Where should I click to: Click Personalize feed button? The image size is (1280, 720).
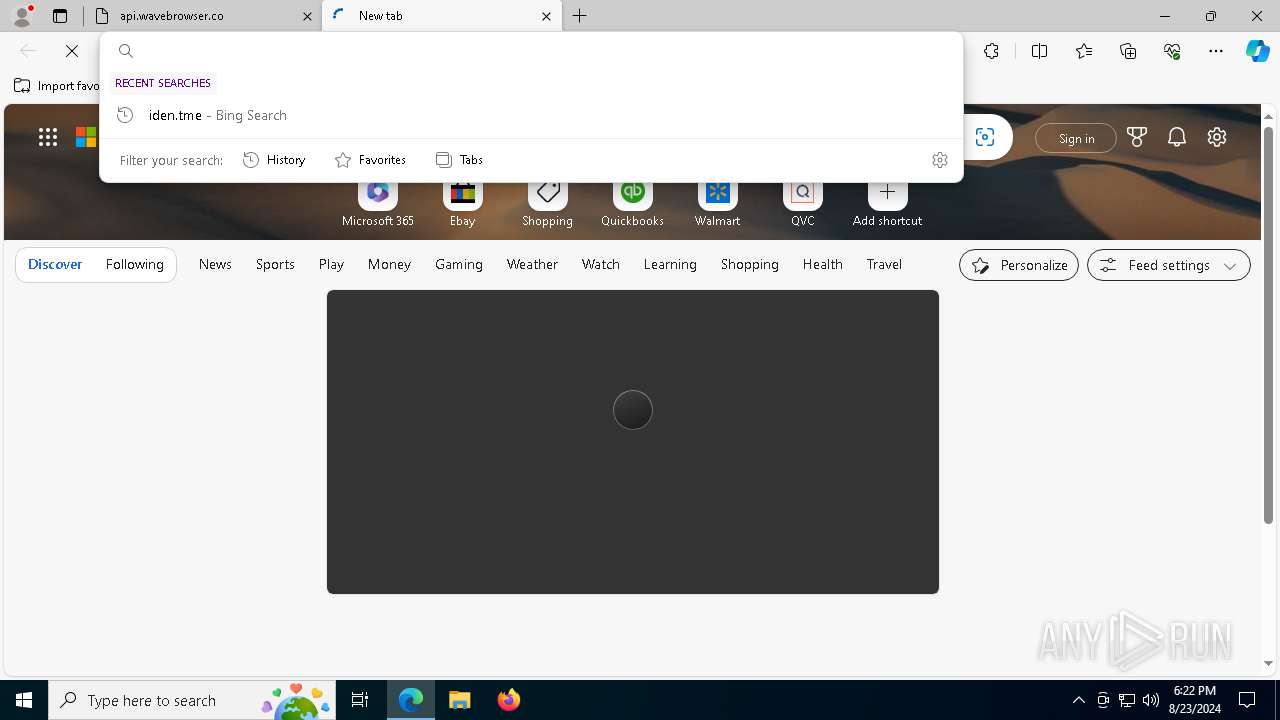point(1019,265)
